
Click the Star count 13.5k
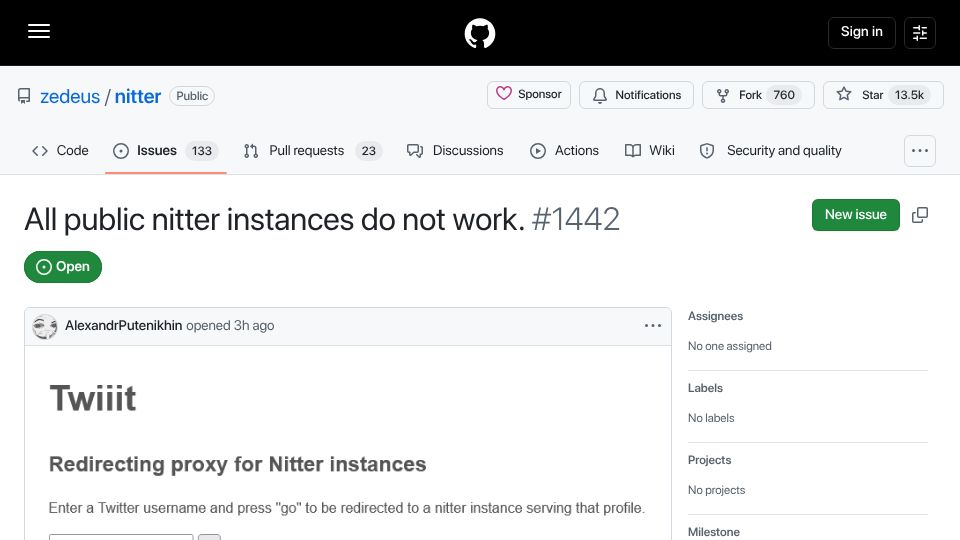point(909,95)
